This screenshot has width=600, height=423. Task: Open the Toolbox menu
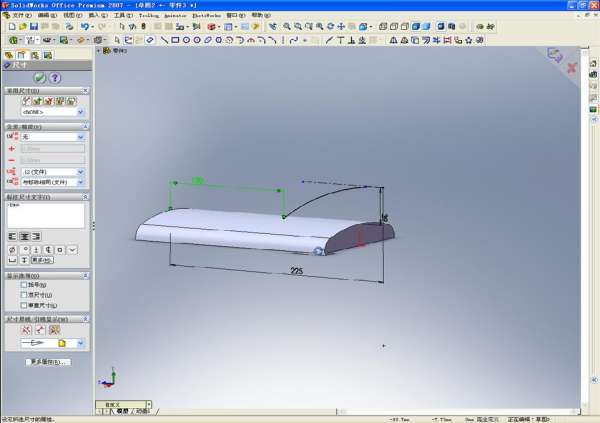pos(148,16)
